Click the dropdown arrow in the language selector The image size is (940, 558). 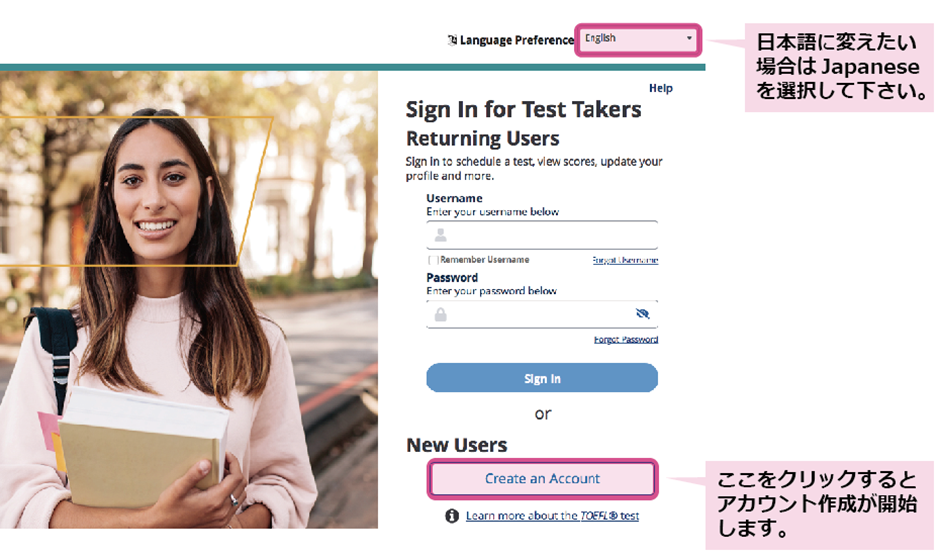tap(689, 38)
